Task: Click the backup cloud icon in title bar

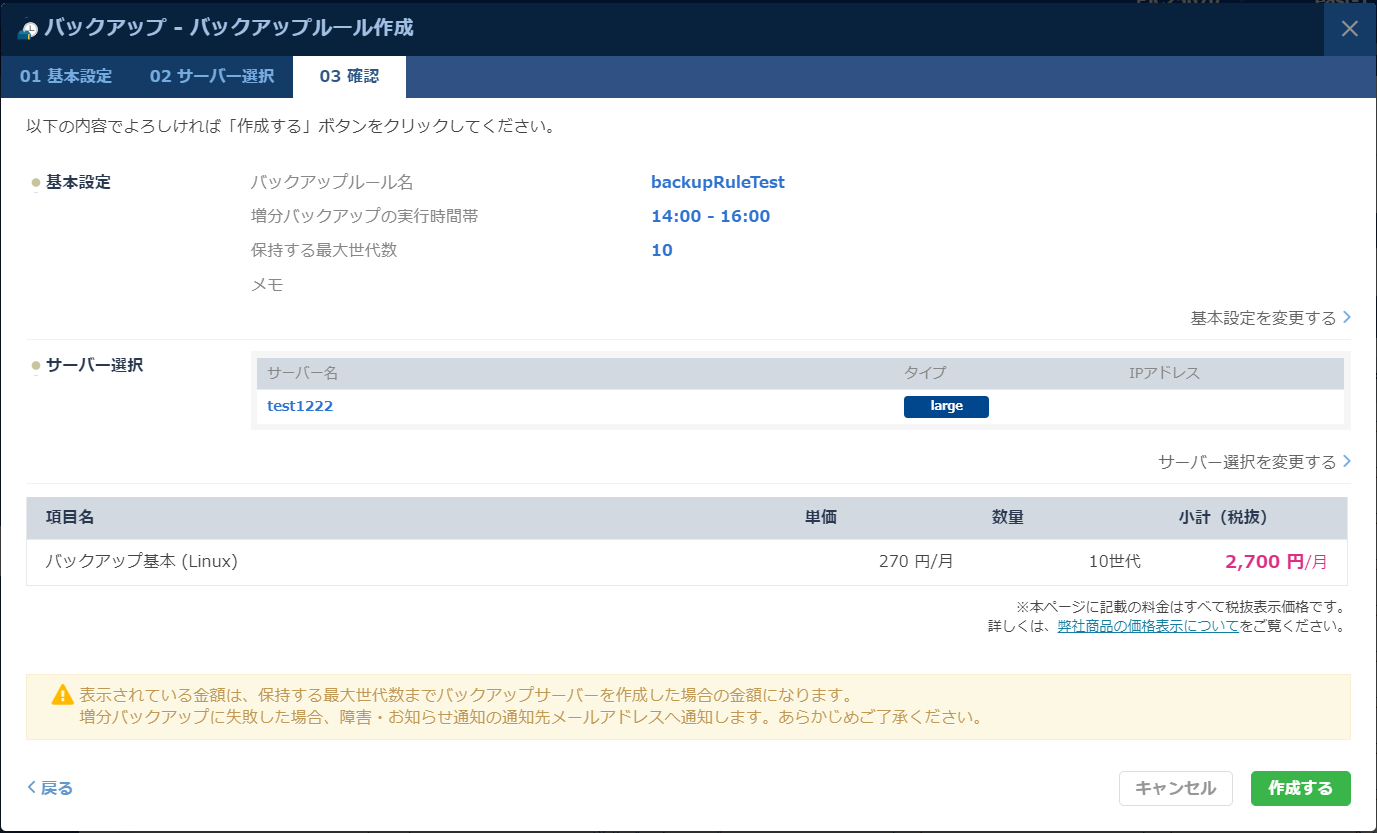Action: [x=28, y=29]
